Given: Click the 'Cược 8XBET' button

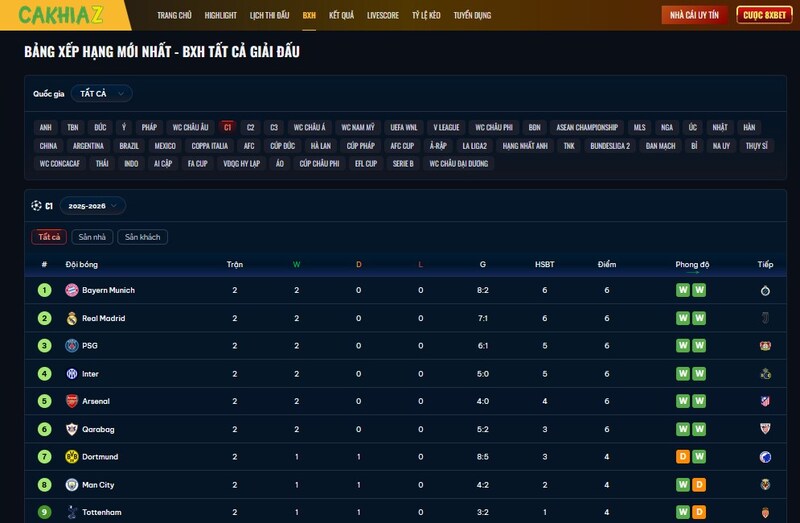Looking at the screenshot, I should (x=765, y=15).
